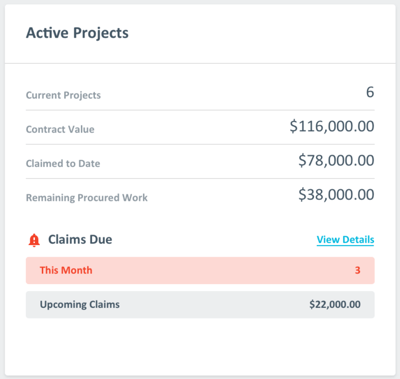Click the Contract Value label
400x379 pixels.
click(x=60, y=129)
